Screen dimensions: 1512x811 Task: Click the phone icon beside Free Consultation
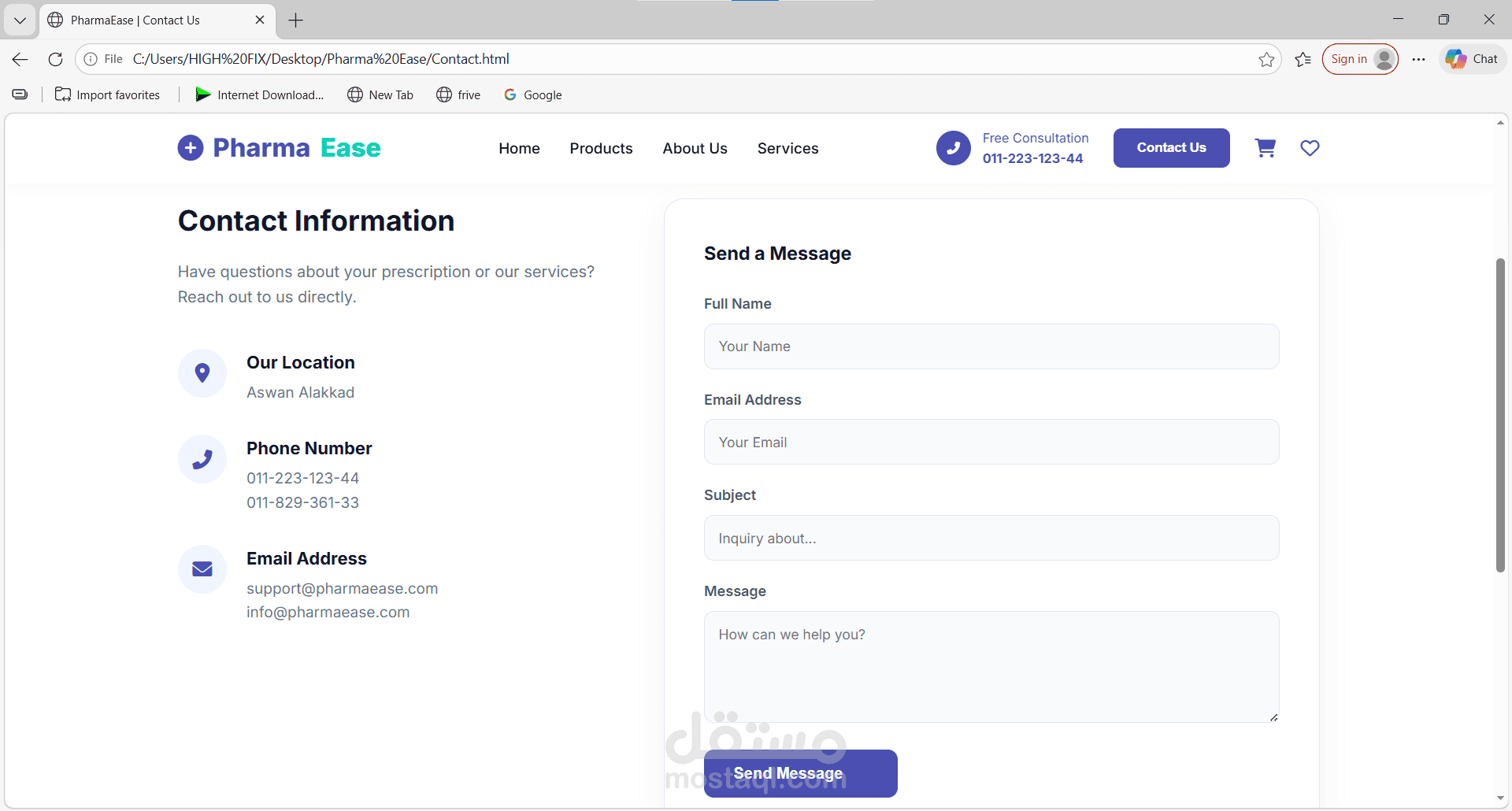tap(953, 148)
